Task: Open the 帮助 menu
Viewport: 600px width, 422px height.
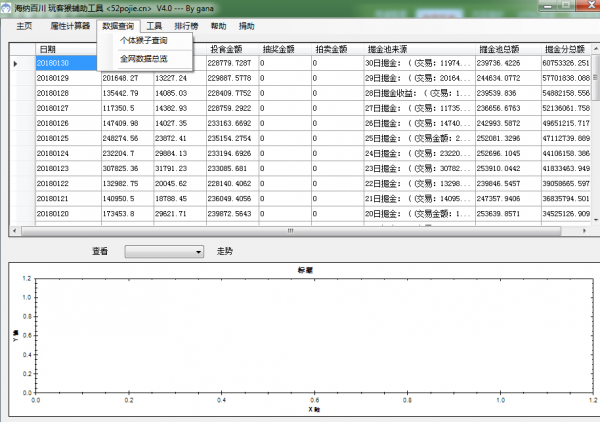Action: point(219,26)
